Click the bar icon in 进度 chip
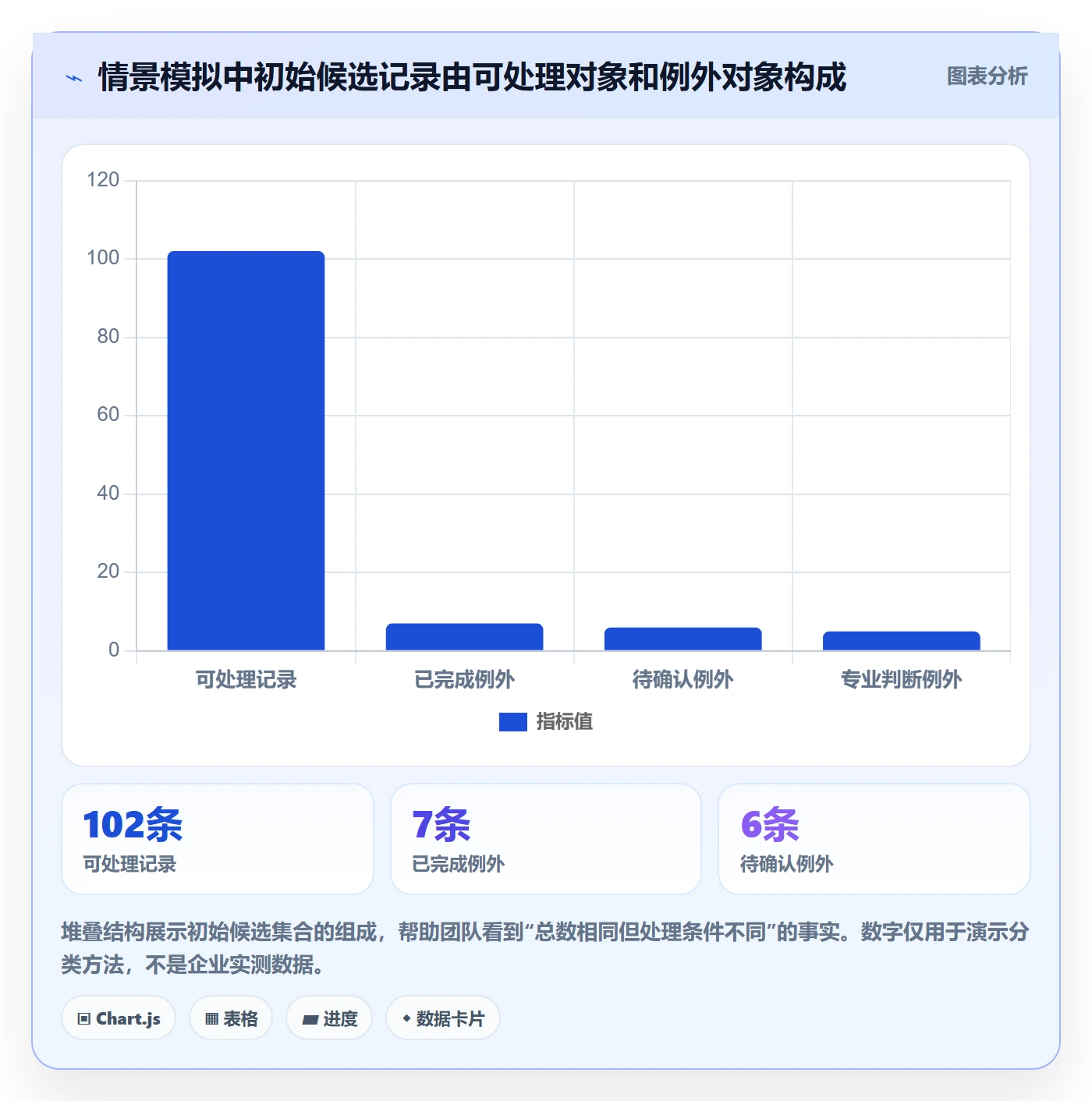Image resolution: width=1092 pixels, height=1101 pixels. [310, 1019]
